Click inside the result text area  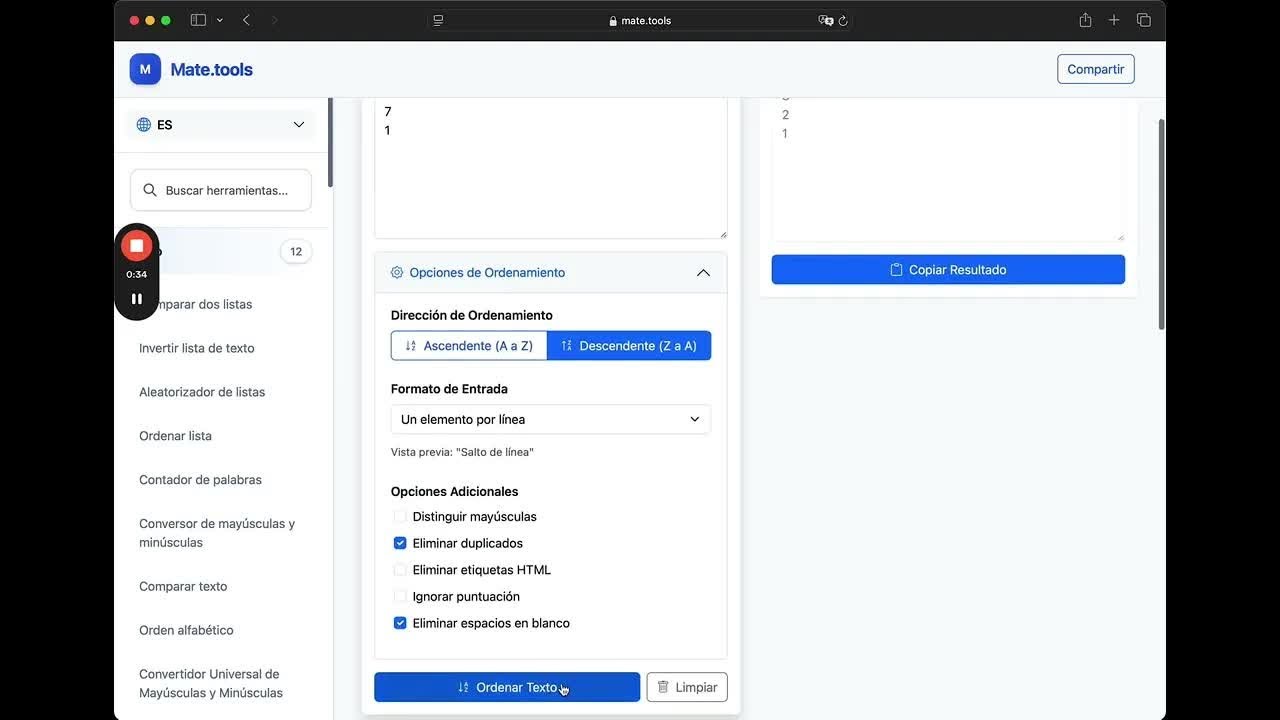[x=948, y=168]
